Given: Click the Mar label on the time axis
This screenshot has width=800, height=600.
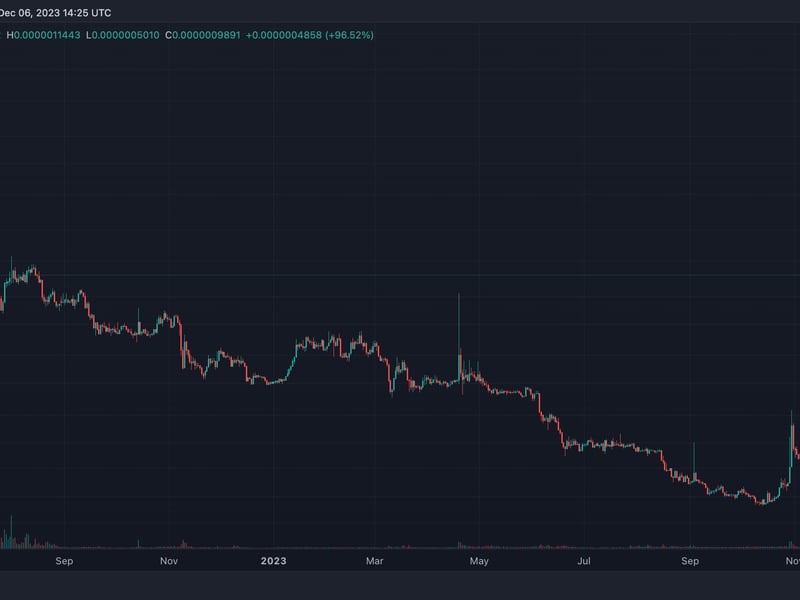Looking at the screenshot, I should click(376, 561).
